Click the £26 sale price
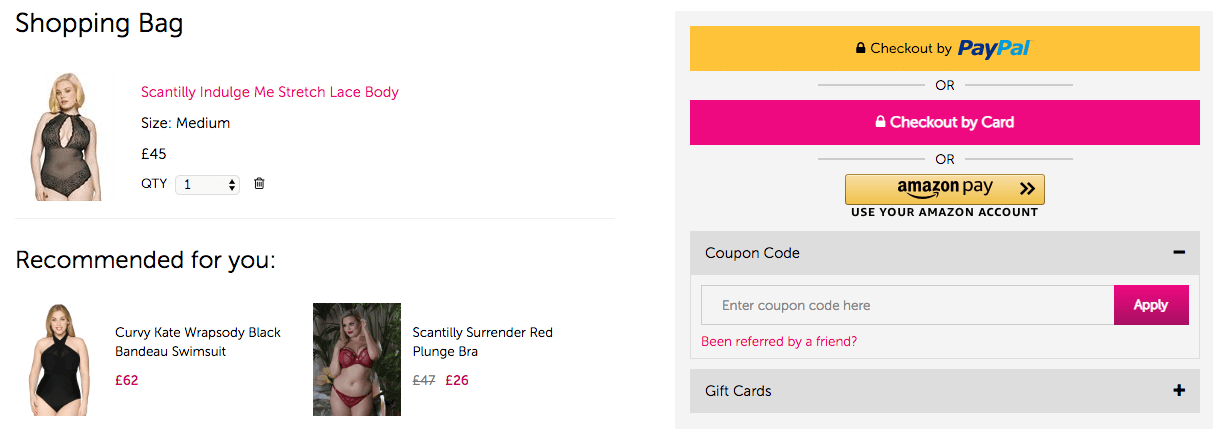 click(457, 380)
